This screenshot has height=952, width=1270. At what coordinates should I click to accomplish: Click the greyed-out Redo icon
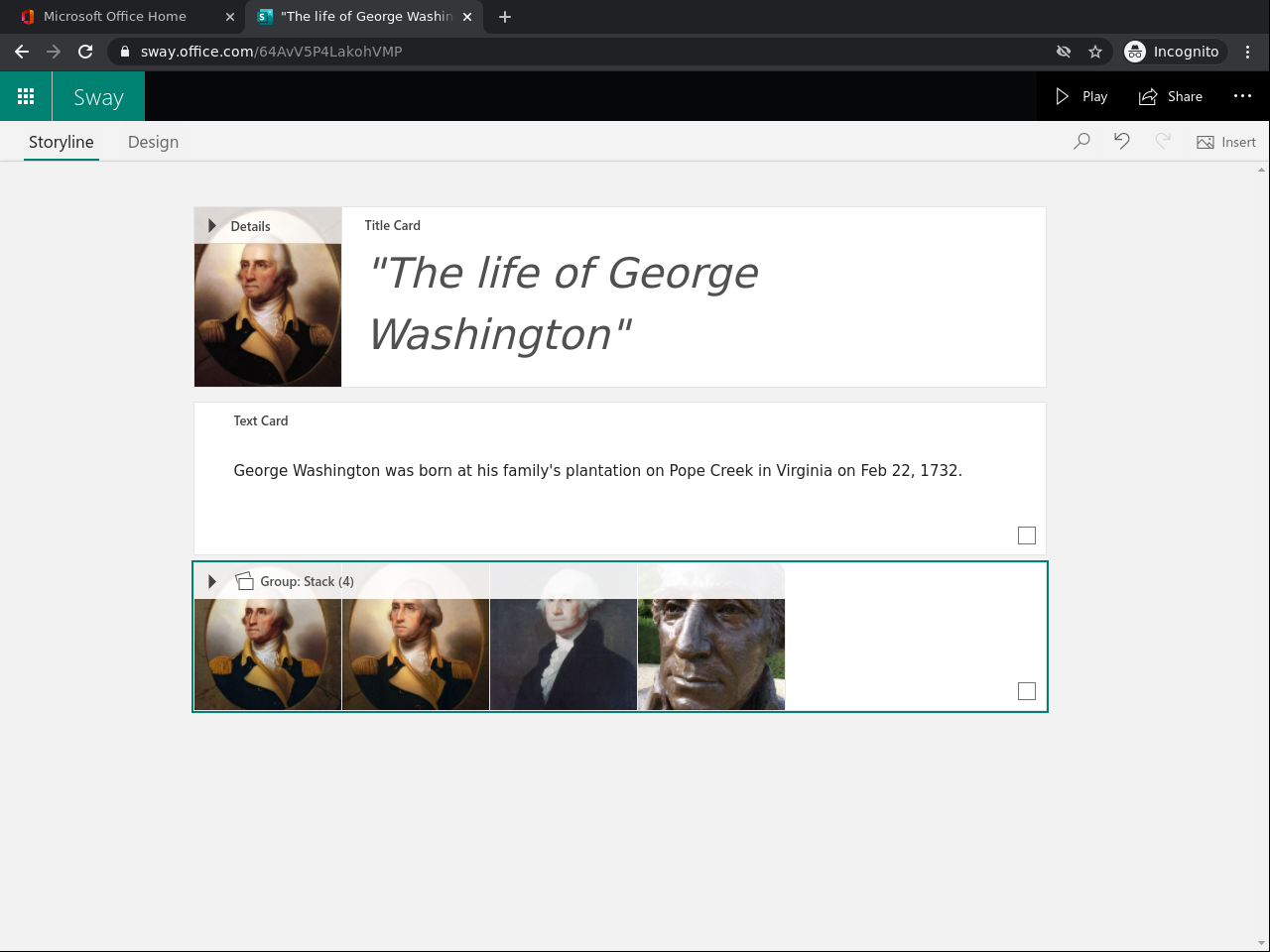pyautogui.click(x=1163, y=142)
